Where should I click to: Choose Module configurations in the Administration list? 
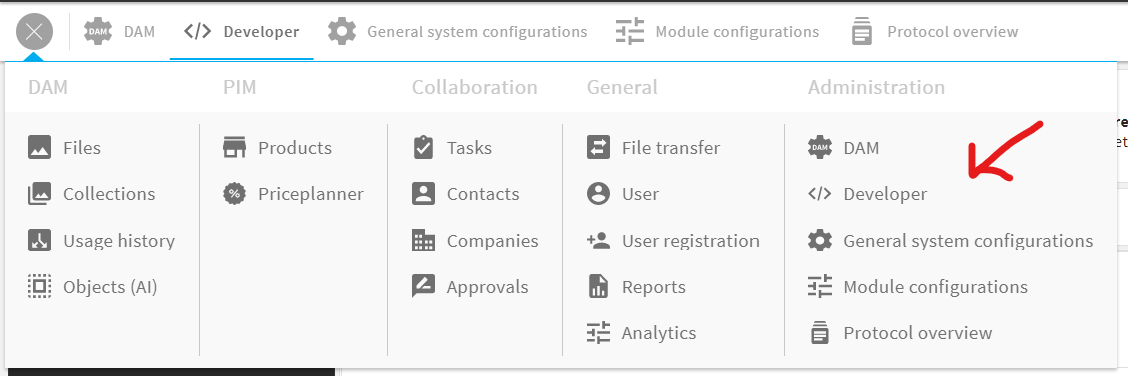pyautogui.click(x=935, y=287)
